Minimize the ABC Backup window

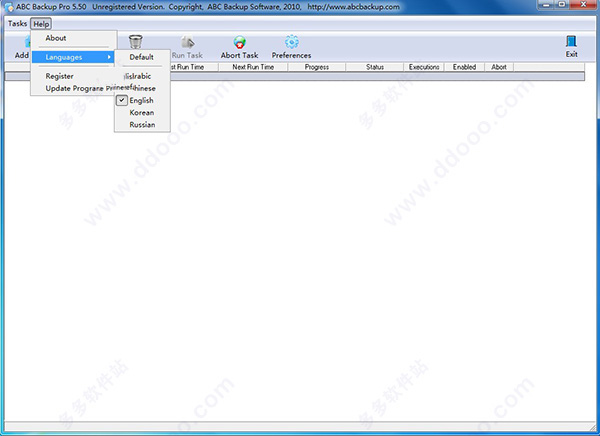pyautogui.click(x=546, y=5)
